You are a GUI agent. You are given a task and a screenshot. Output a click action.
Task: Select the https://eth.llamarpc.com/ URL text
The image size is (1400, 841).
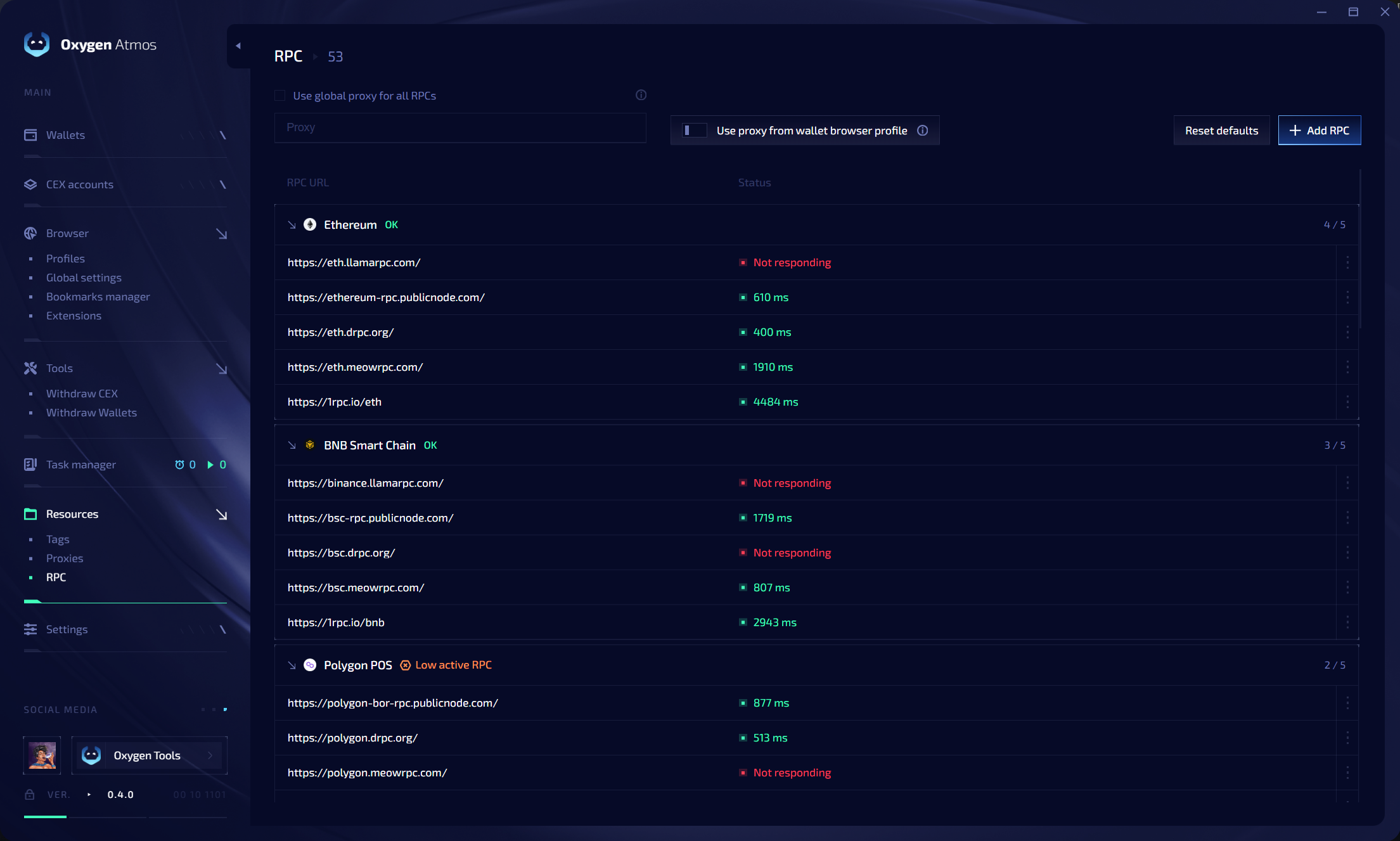click(354, 262)
